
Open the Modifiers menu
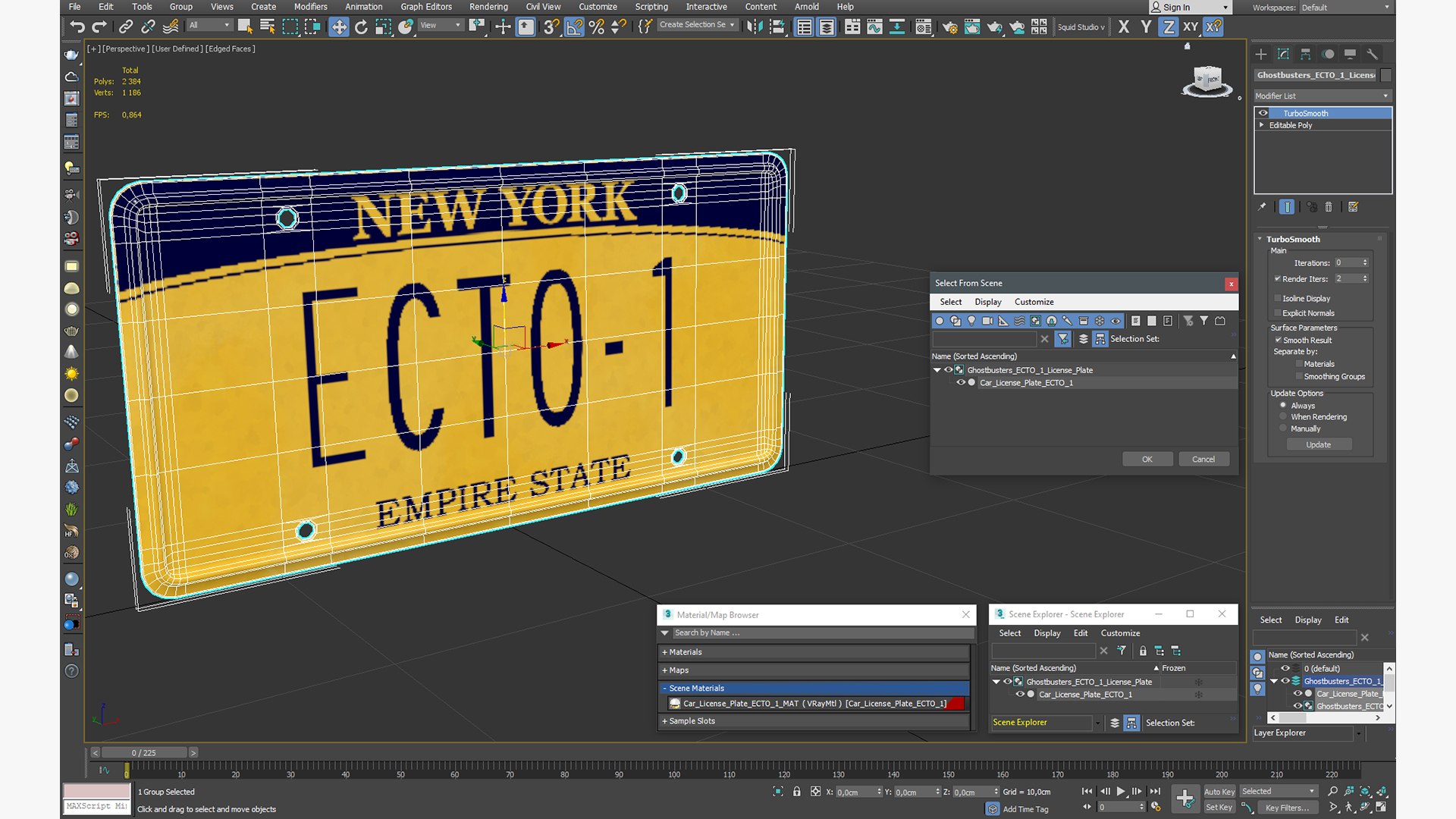311,7
